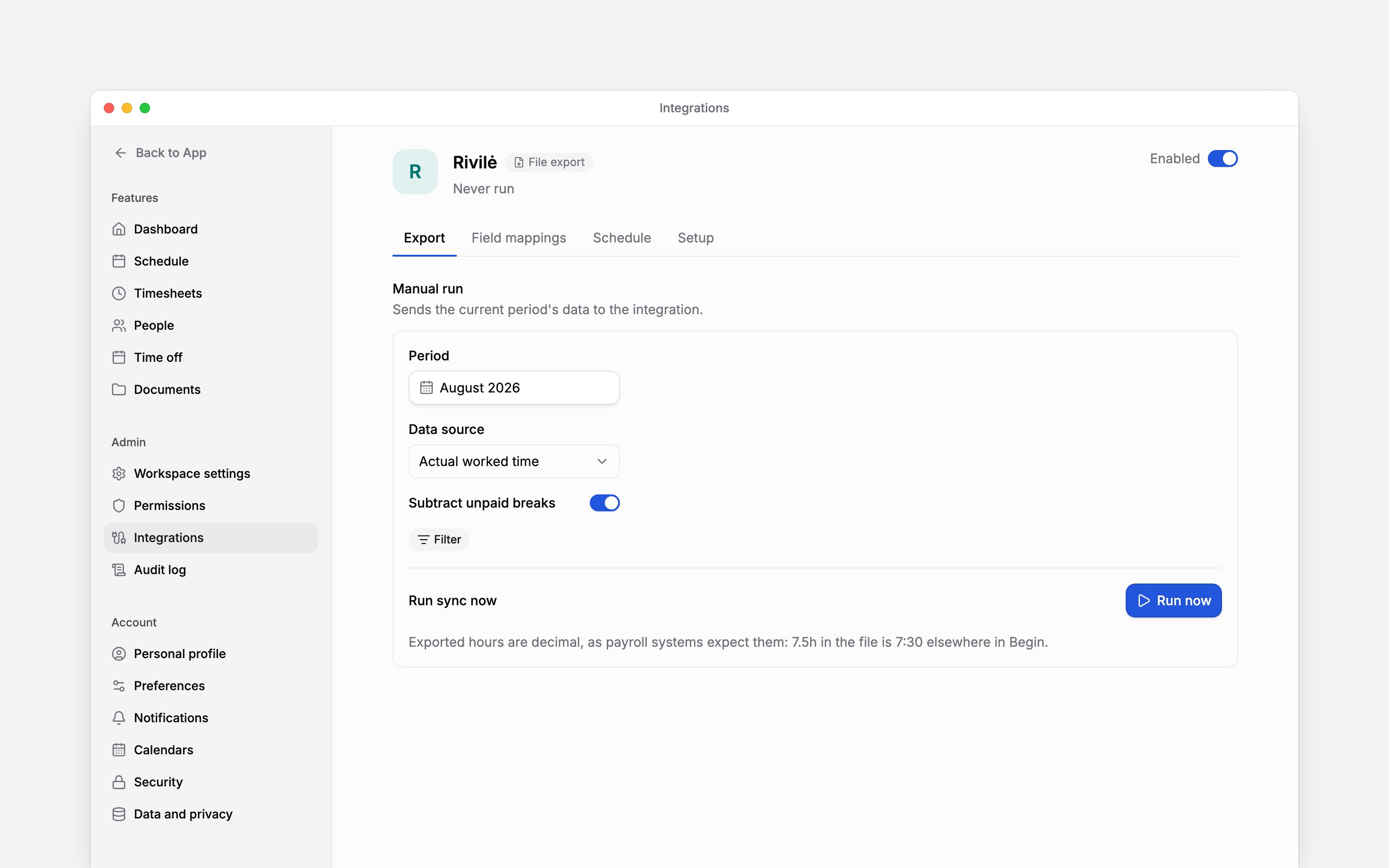Click the People users icon
Viewport: 1389px width, 868px height.
pos(119,325)
